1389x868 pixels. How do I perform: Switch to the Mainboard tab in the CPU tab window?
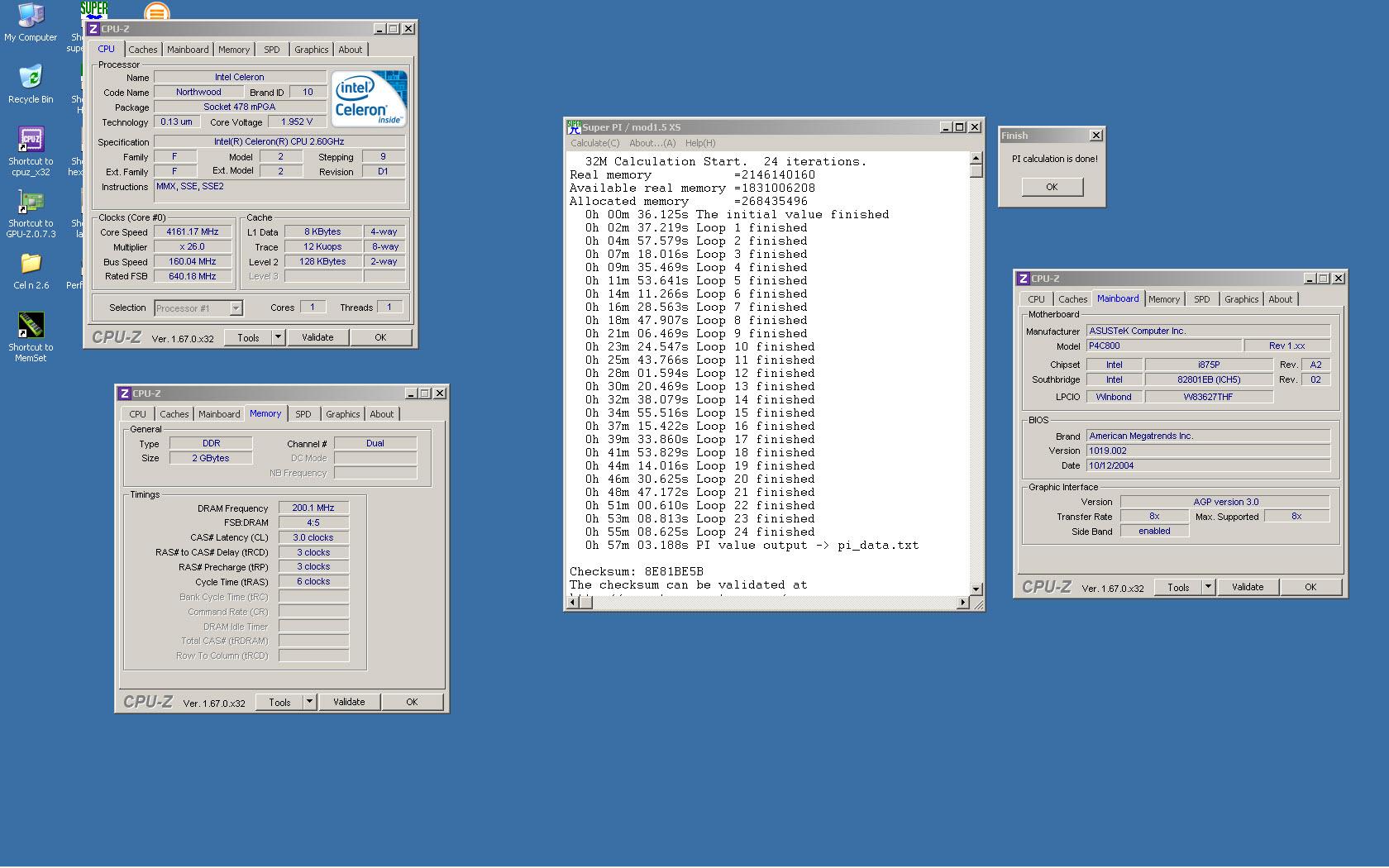pos(188,50)
